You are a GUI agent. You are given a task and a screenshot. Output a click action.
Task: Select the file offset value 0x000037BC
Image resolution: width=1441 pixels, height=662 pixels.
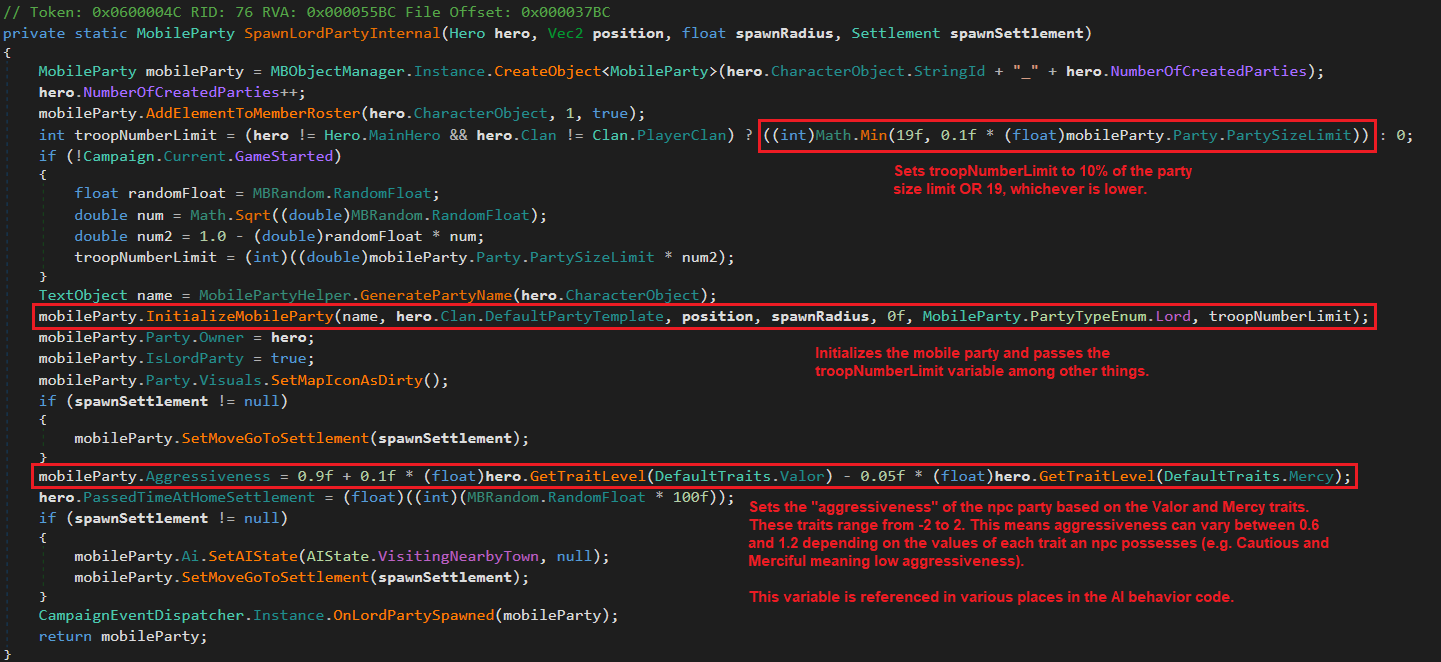(x=568, y=11)
